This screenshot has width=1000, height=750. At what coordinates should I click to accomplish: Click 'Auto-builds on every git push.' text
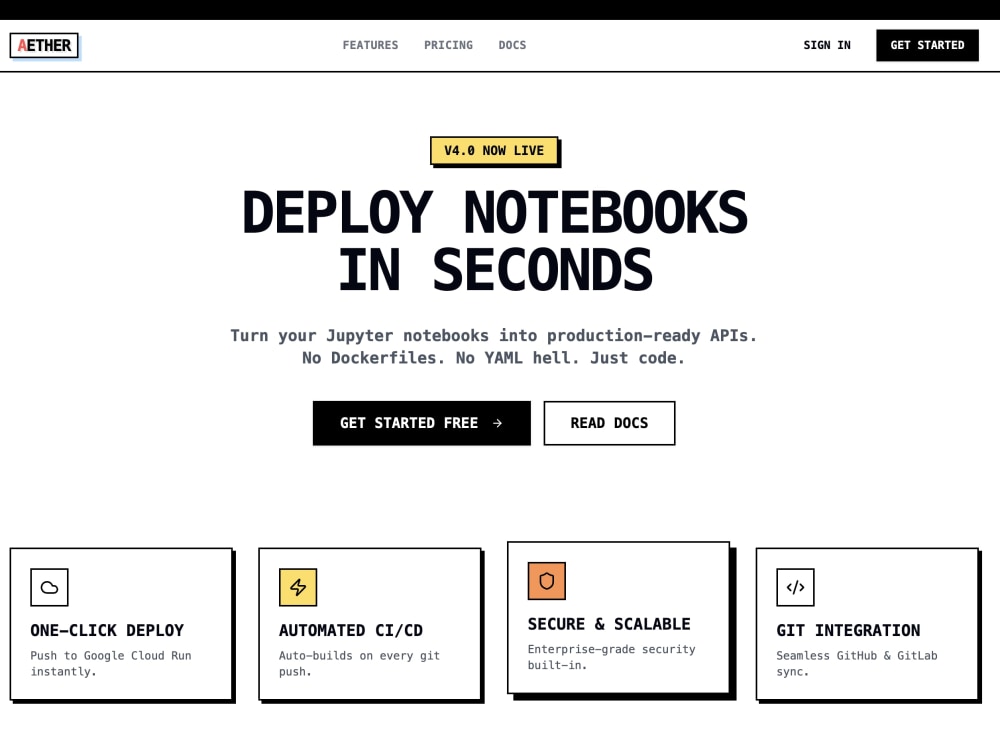pyautogui.click(x=360, y=663)
